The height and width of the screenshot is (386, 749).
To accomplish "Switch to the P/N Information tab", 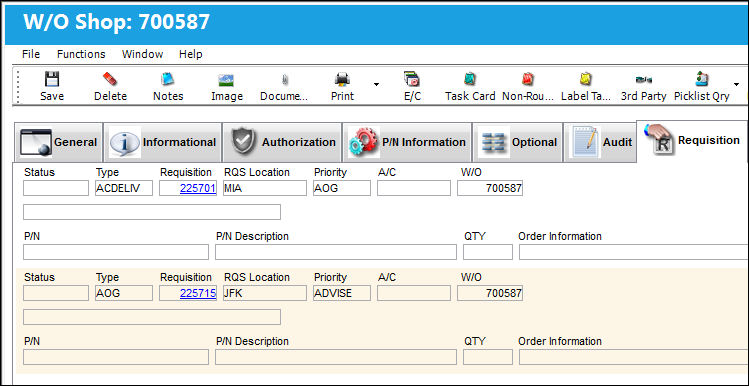I will point(407,142).
